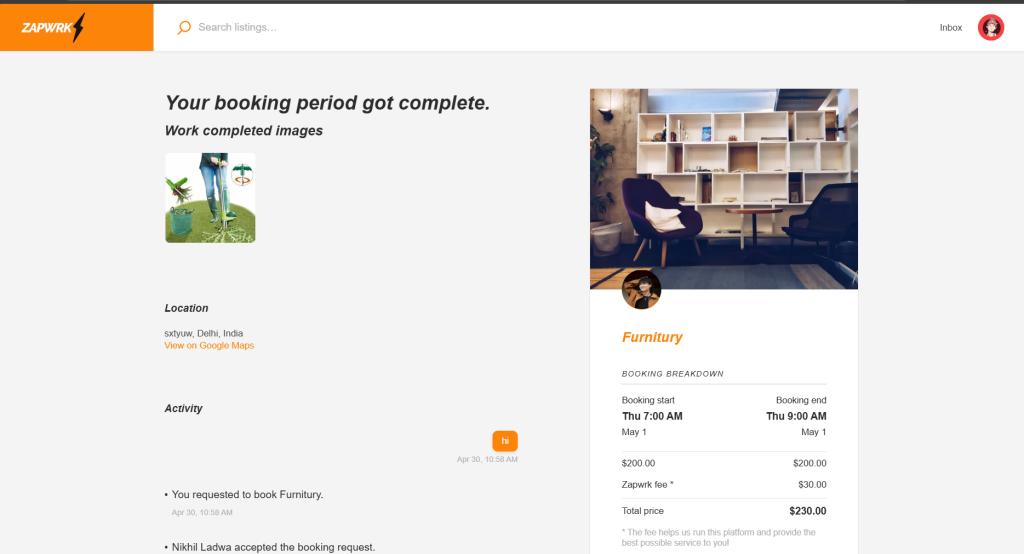Viewport: 1024px width, 554px height.
Task: Click the Total price $230.00 amount
Action: 807,511
